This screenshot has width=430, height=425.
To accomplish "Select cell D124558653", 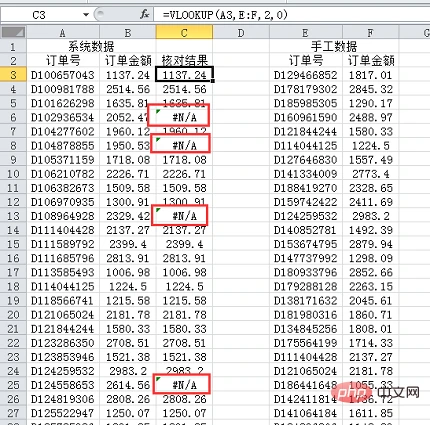I will coord(63,385).
